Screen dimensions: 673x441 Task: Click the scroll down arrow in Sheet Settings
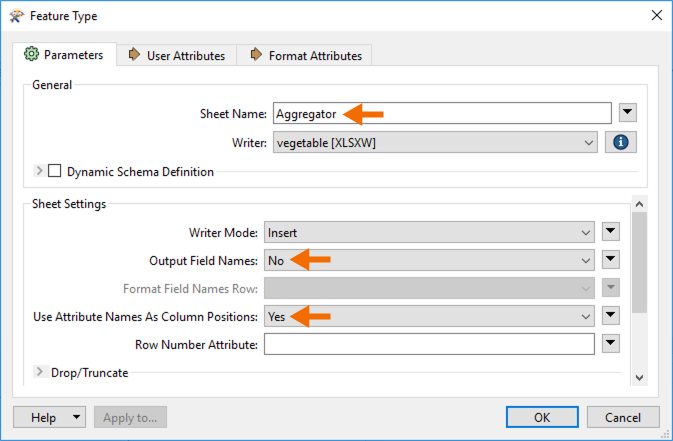[x=639, y=378]
